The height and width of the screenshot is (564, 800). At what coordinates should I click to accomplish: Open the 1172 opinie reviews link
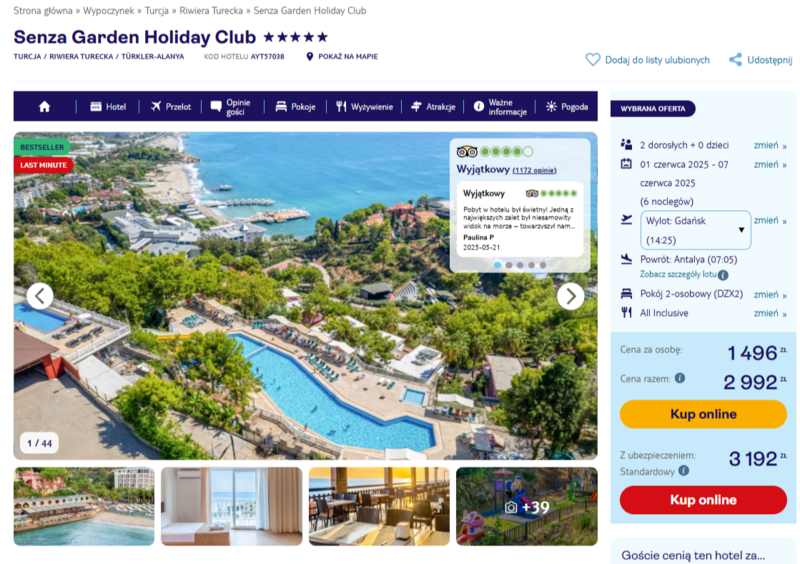534,170
